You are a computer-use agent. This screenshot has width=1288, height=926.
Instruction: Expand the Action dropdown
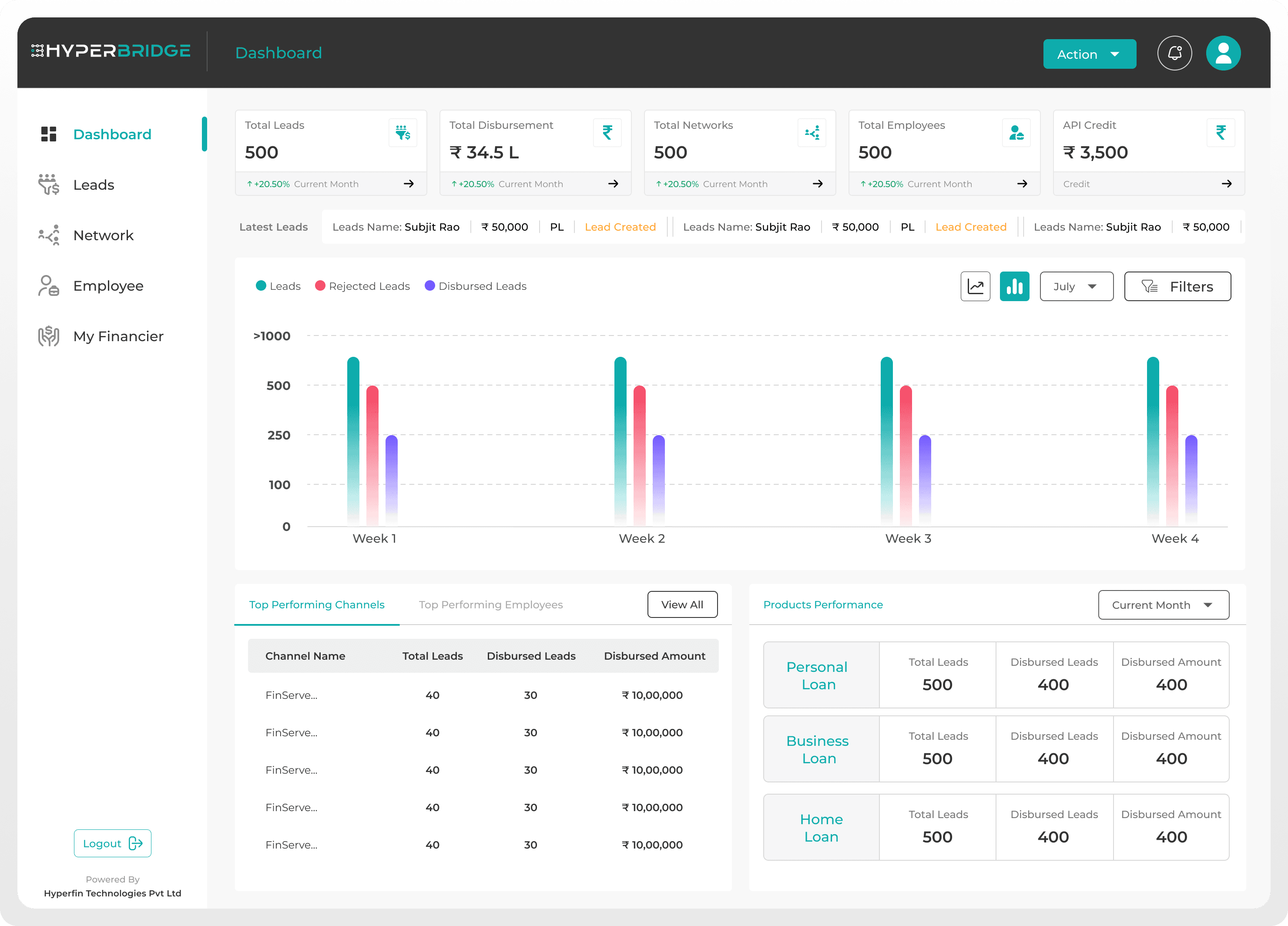click(x=1089, y=54)
